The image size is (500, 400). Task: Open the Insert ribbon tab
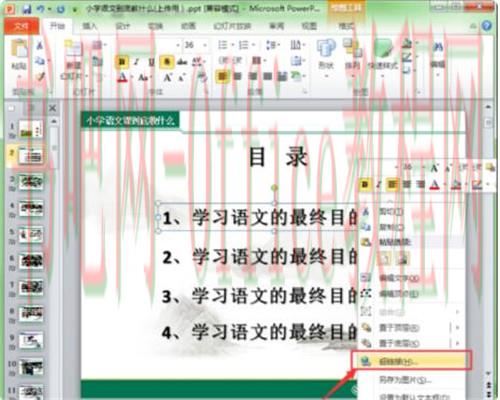[89, 26]
